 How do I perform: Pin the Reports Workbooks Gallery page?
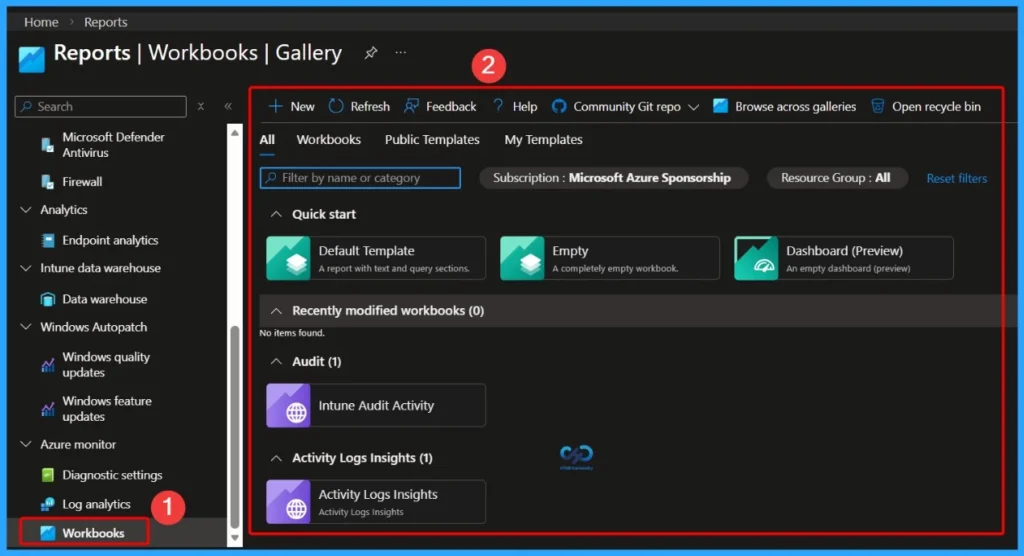(x=370, y=53)
